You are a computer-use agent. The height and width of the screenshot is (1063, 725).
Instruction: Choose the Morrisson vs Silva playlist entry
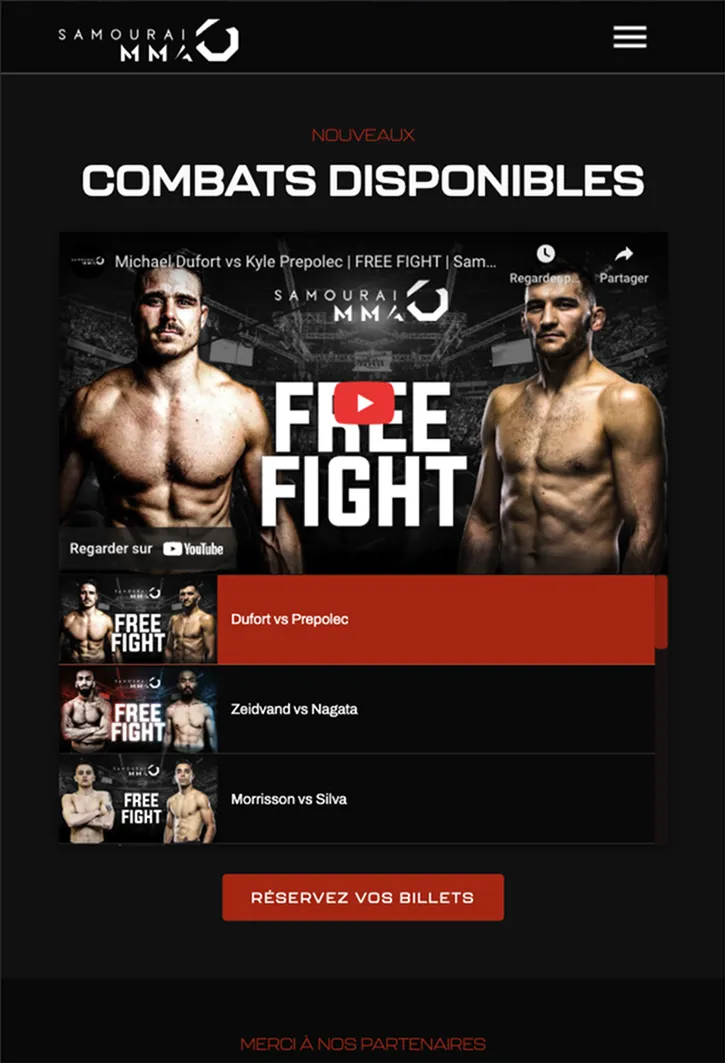tap(357, 799)
